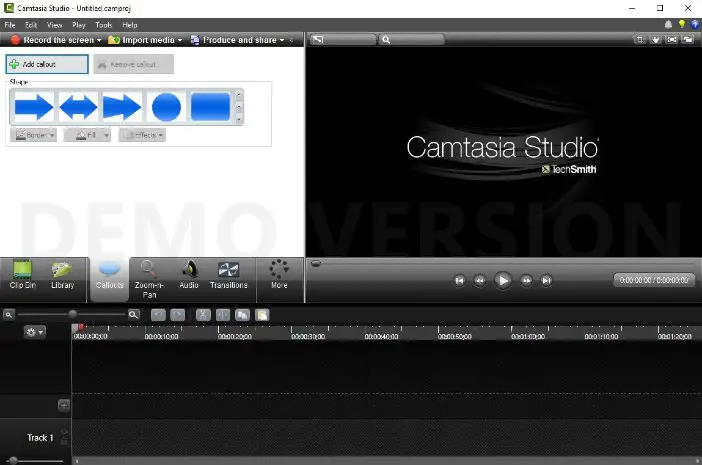Screen dimensions: 702x465
Task: Open the Help menu
Action: click(130, 25)
